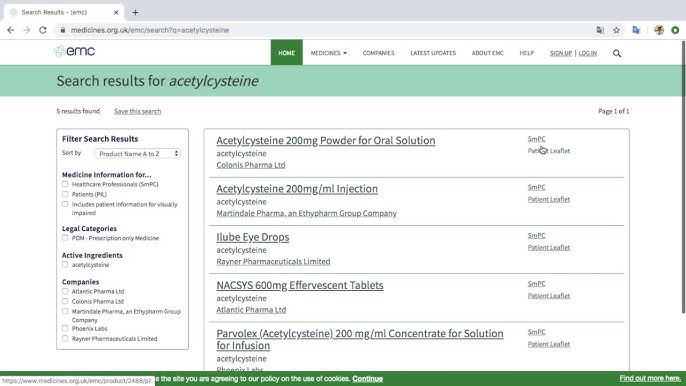This screenshot has height=386, width=686.
Task: Open LATEST UPDATES navigation item
Action: click(433, 53)
